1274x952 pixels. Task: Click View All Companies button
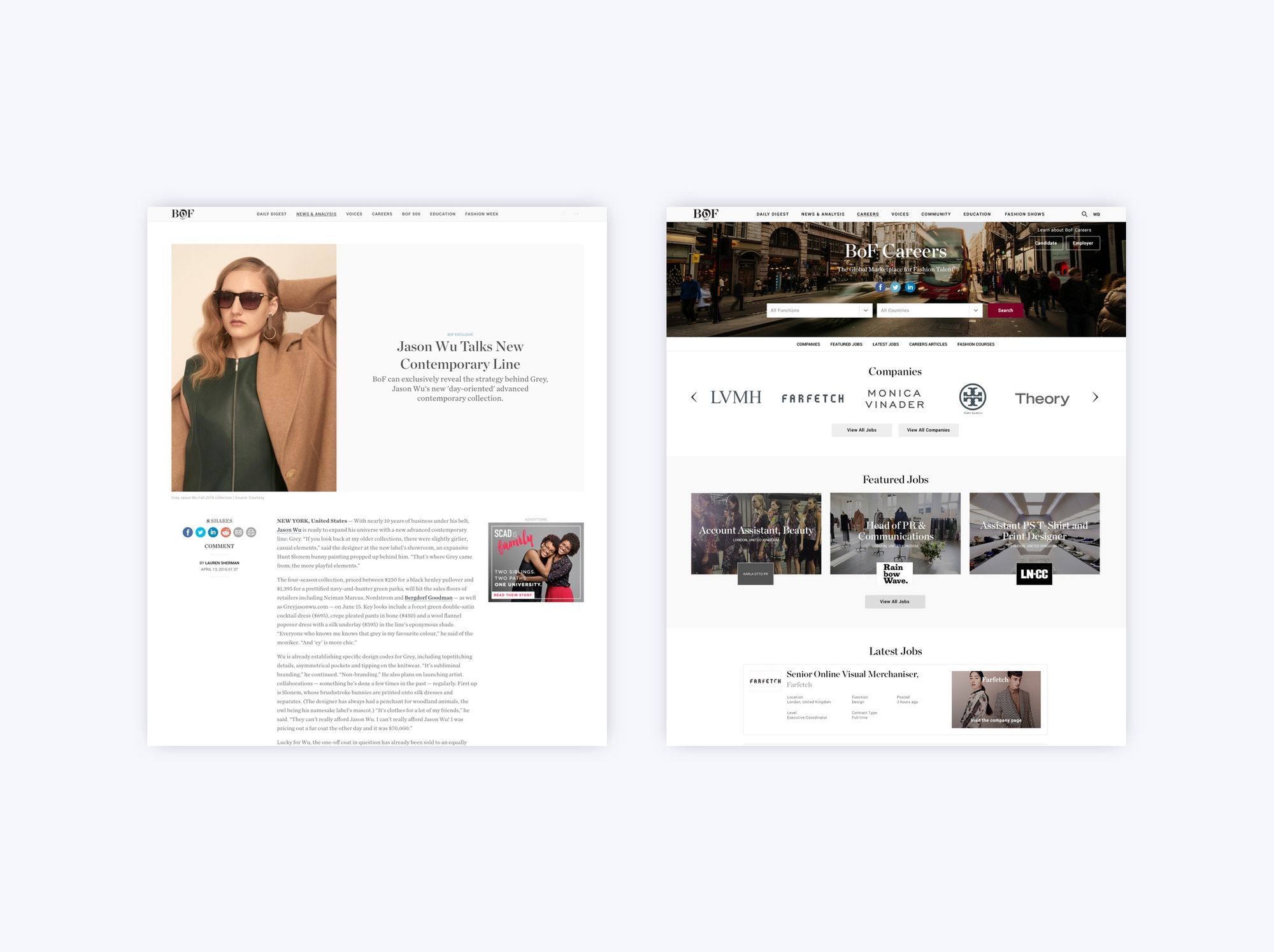928,430
